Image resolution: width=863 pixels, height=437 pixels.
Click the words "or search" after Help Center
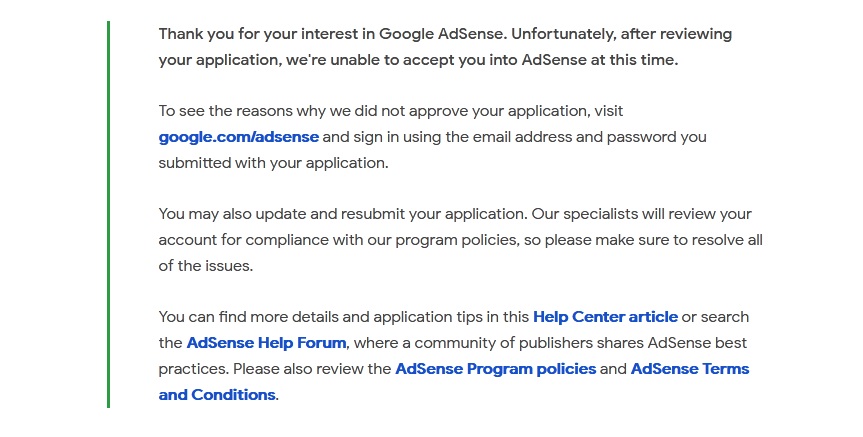pyautogui.click(x=715, y=317)
